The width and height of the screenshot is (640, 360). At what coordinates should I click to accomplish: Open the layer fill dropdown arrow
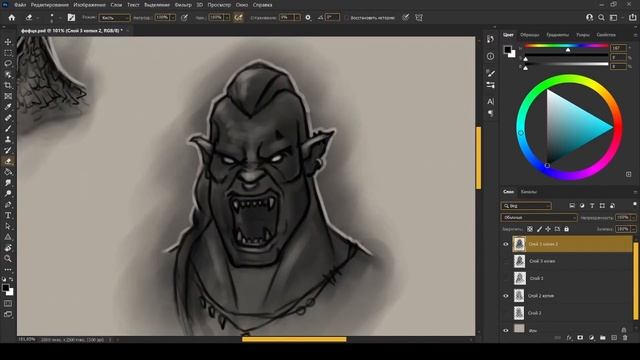click(x=633, y=229)
